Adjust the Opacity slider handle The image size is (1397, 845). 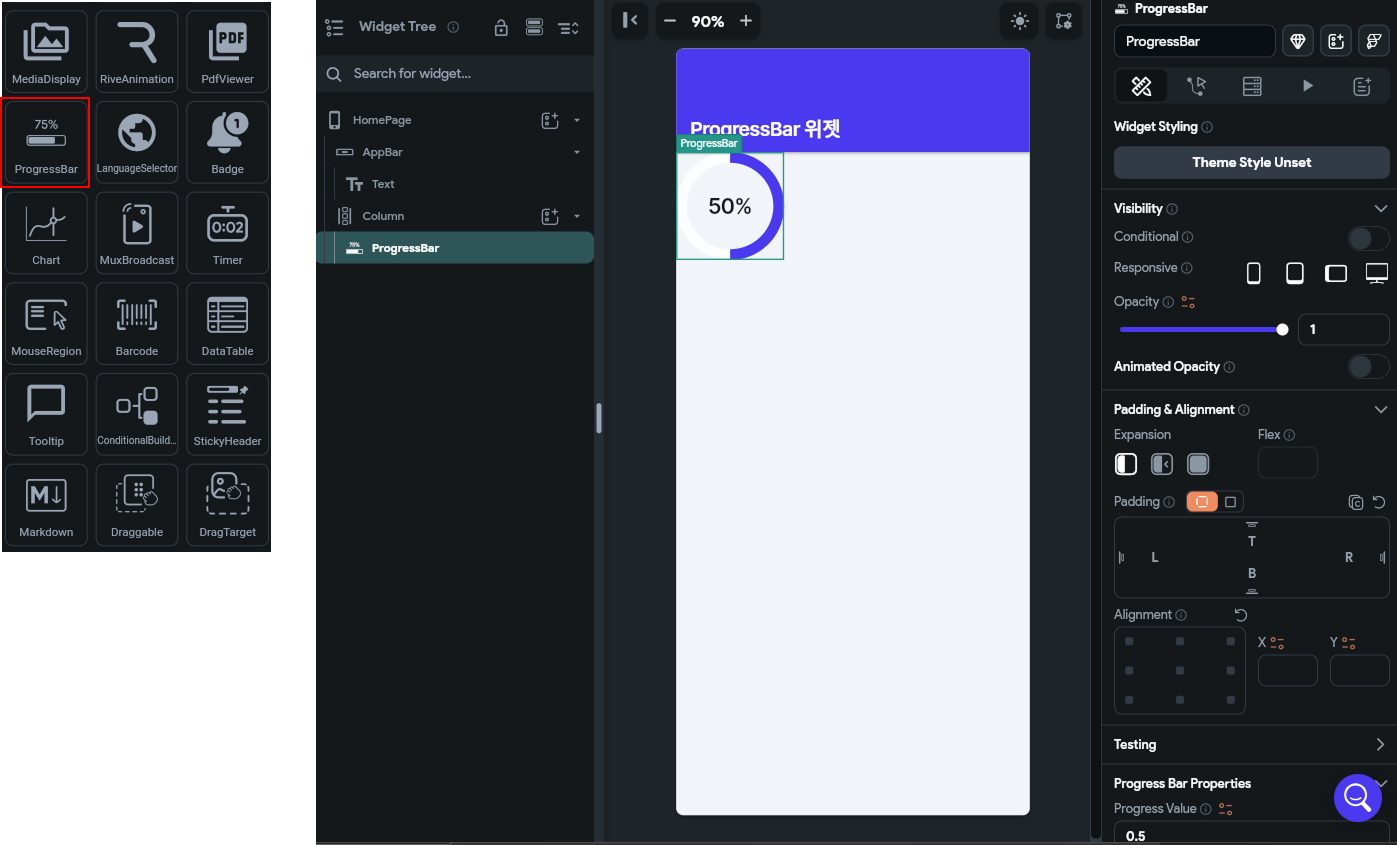[x=1283, y=329]
